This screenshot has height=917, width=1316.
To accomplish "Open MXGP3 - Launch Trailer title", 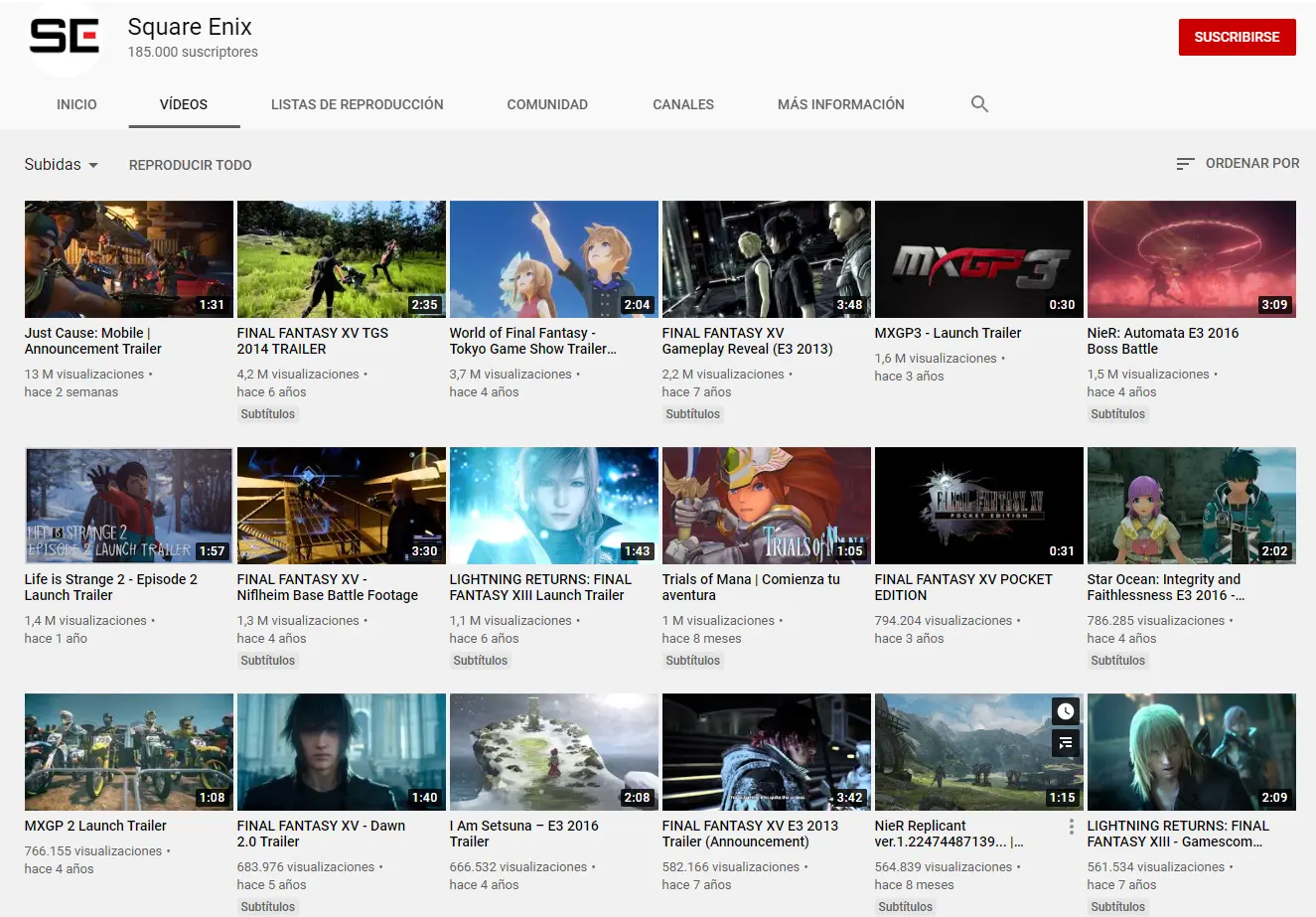I will (x=948, y=333).
